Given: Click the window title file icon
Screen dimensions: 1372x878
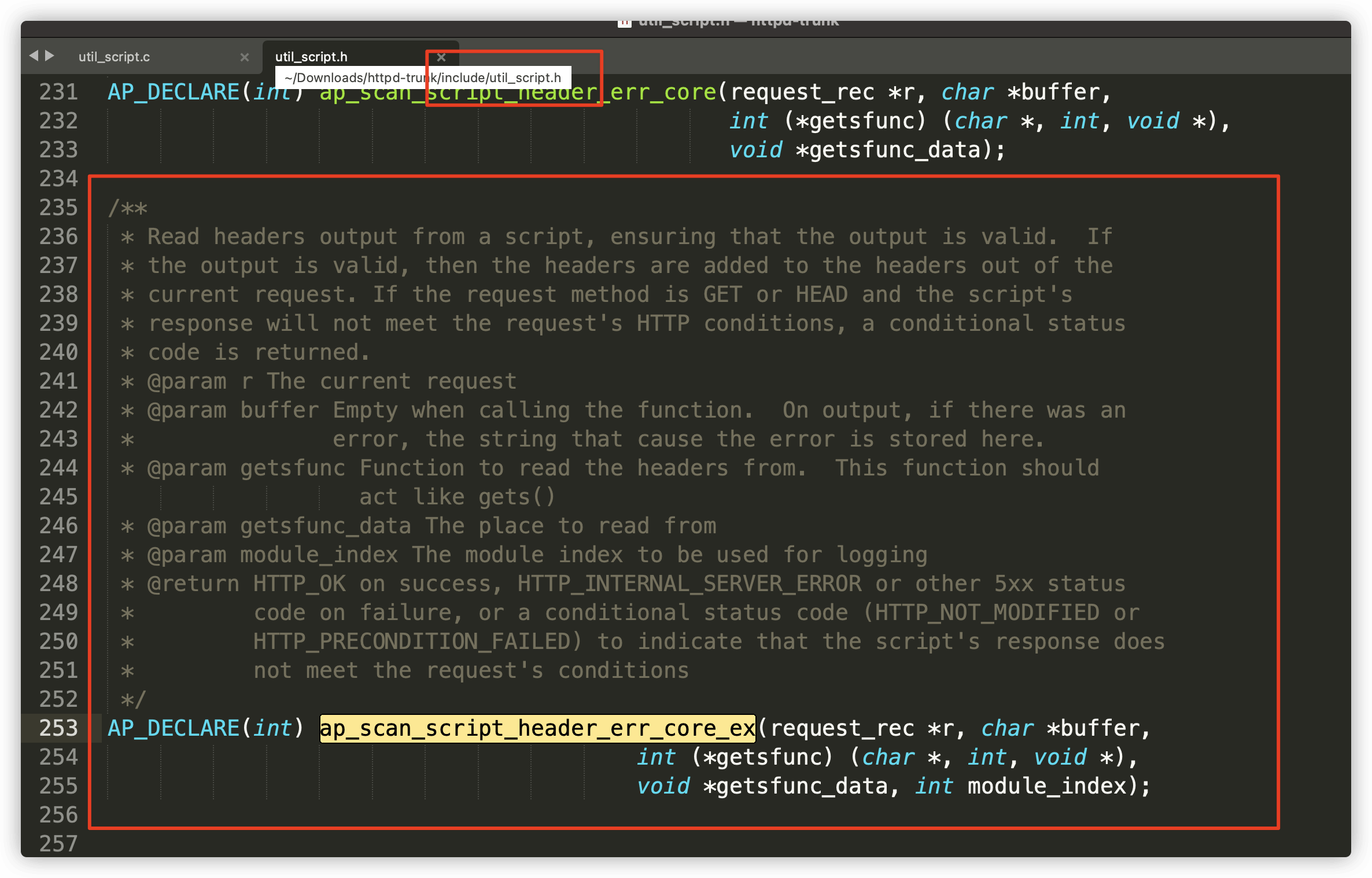Looking at the screenshot, I should coord(624,23).
